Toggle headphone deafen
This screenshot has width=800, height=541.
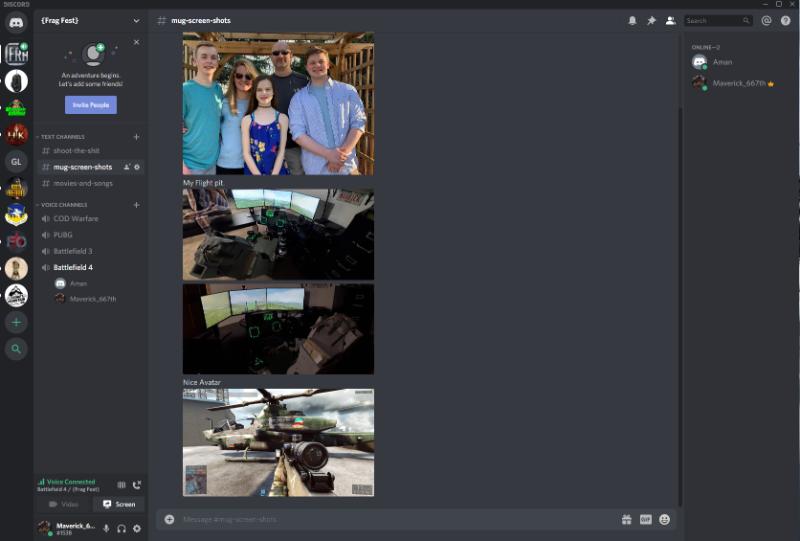pos(121,528)
